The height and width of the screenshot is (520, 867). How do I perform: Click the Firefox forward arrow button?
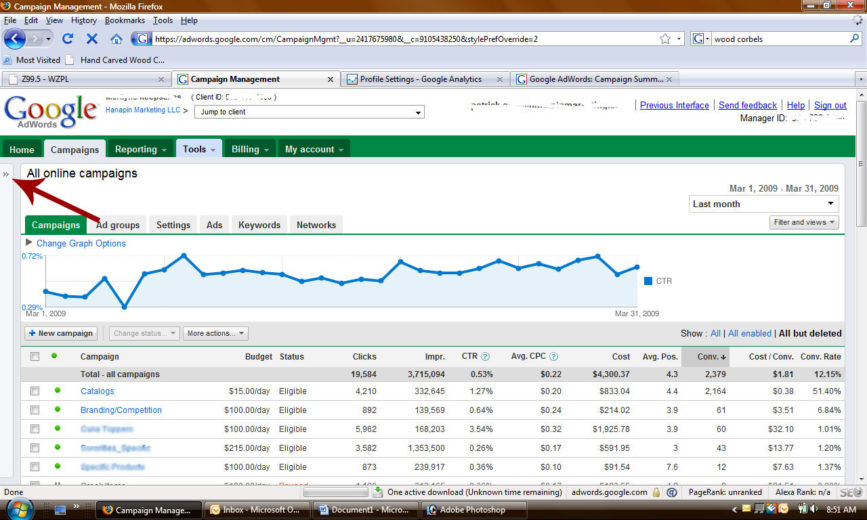(x=36, y=39)
